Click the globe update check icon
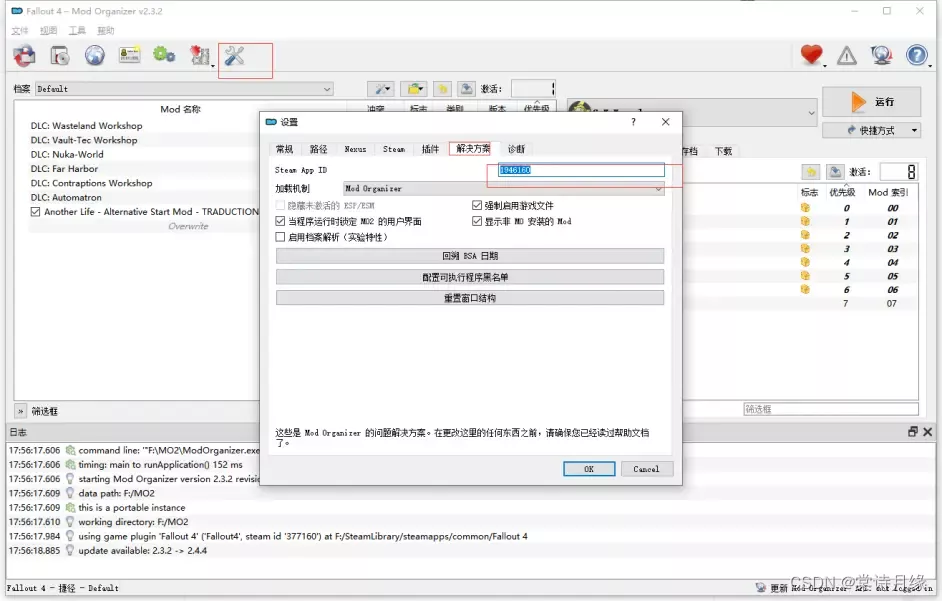942x601 pixels. tap(881, 55)
